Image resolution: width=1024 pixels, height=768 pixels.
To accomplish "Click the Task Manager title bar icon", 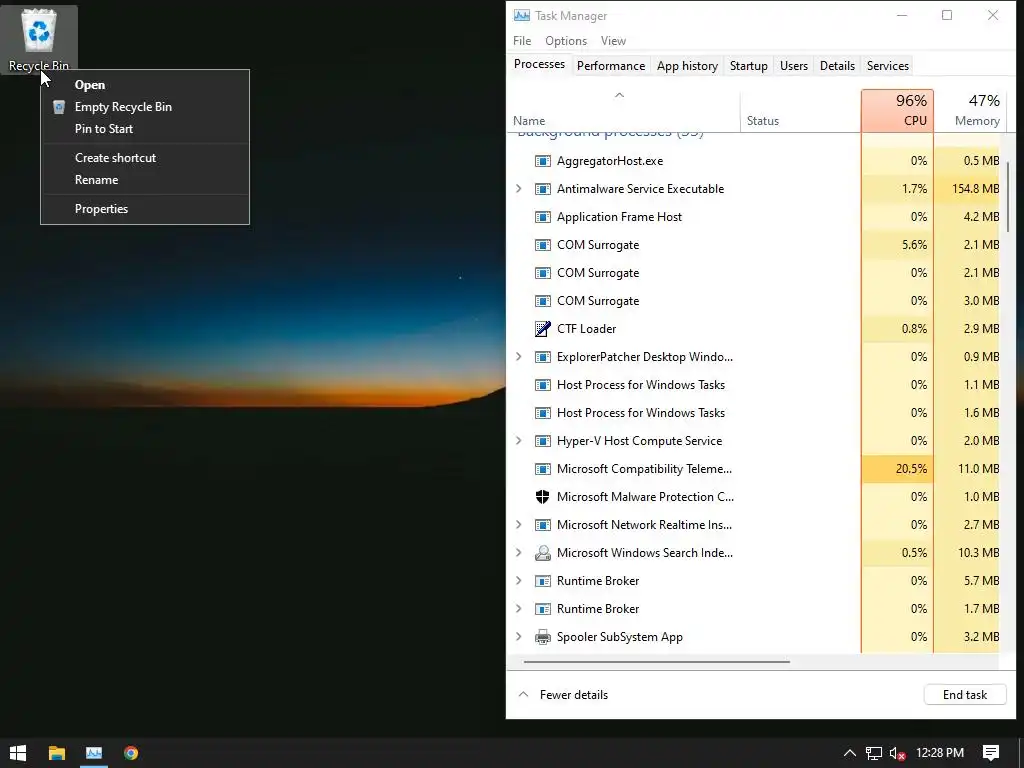I will [521, 16].
